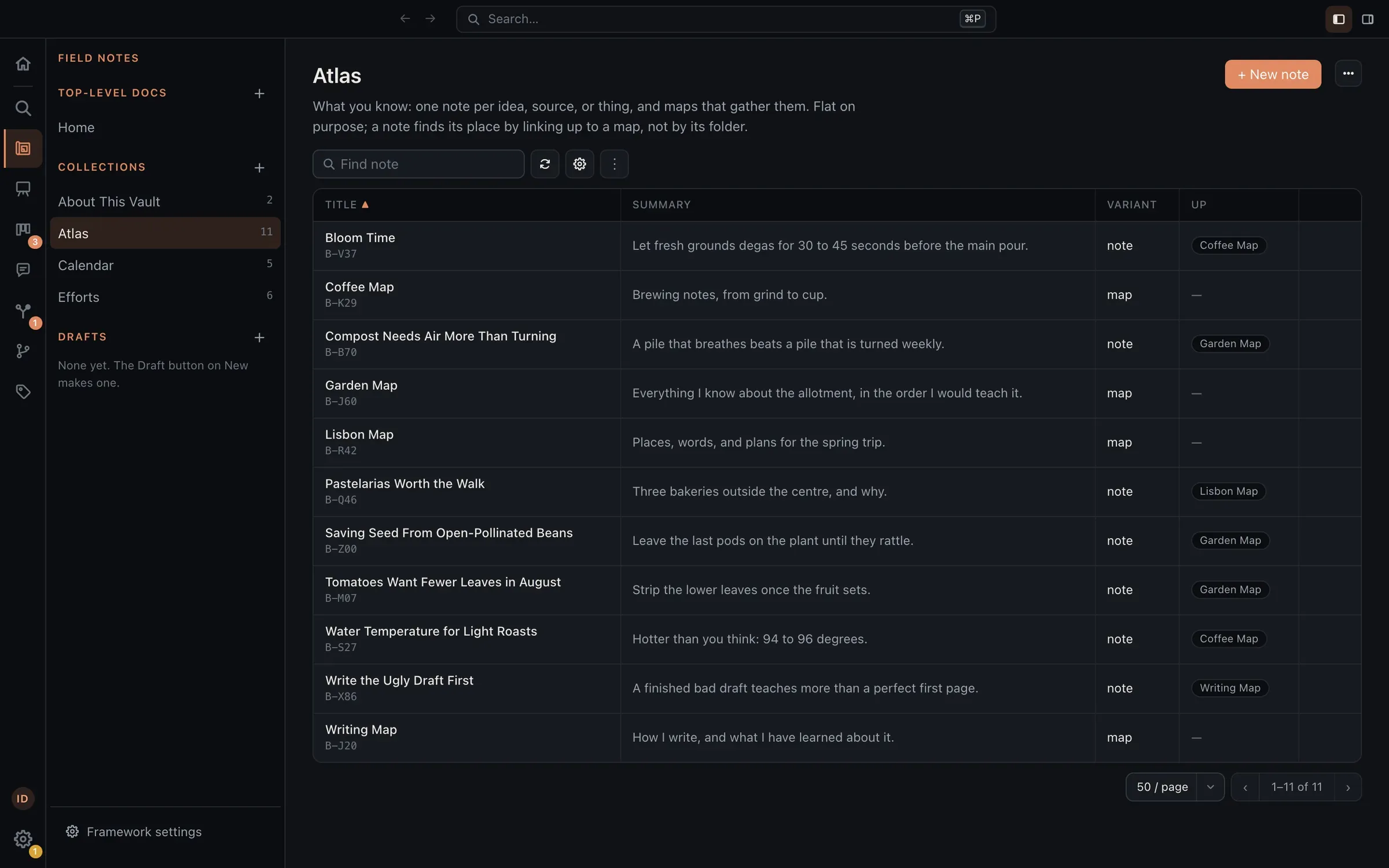
Task: Add a new collection with plus
Action: [259, 168]
